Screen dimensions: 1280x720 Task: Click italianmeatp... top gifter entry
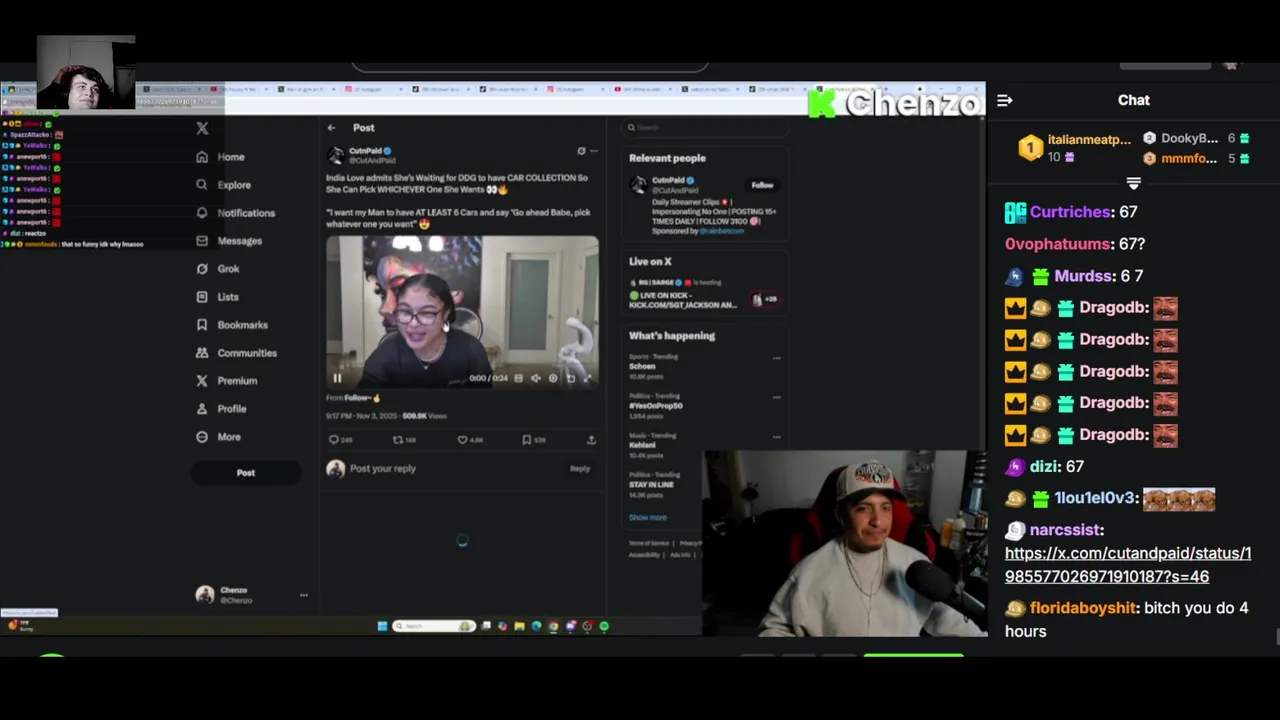coord(1076,148)
